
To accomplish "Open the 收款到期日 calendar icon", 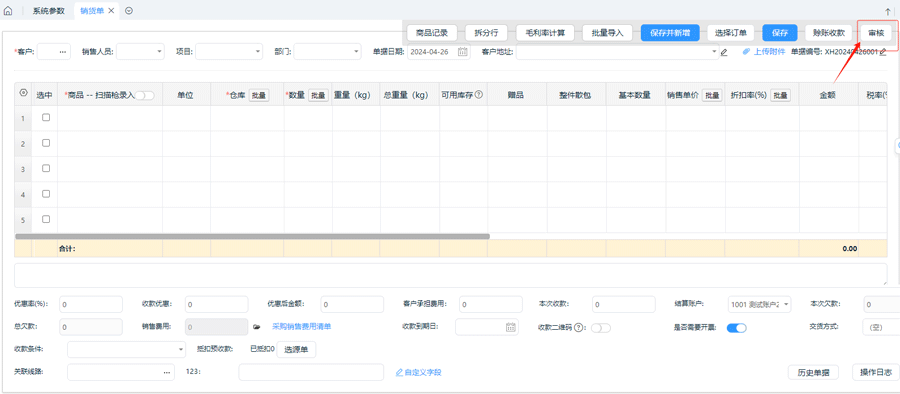I will point(510,327).
